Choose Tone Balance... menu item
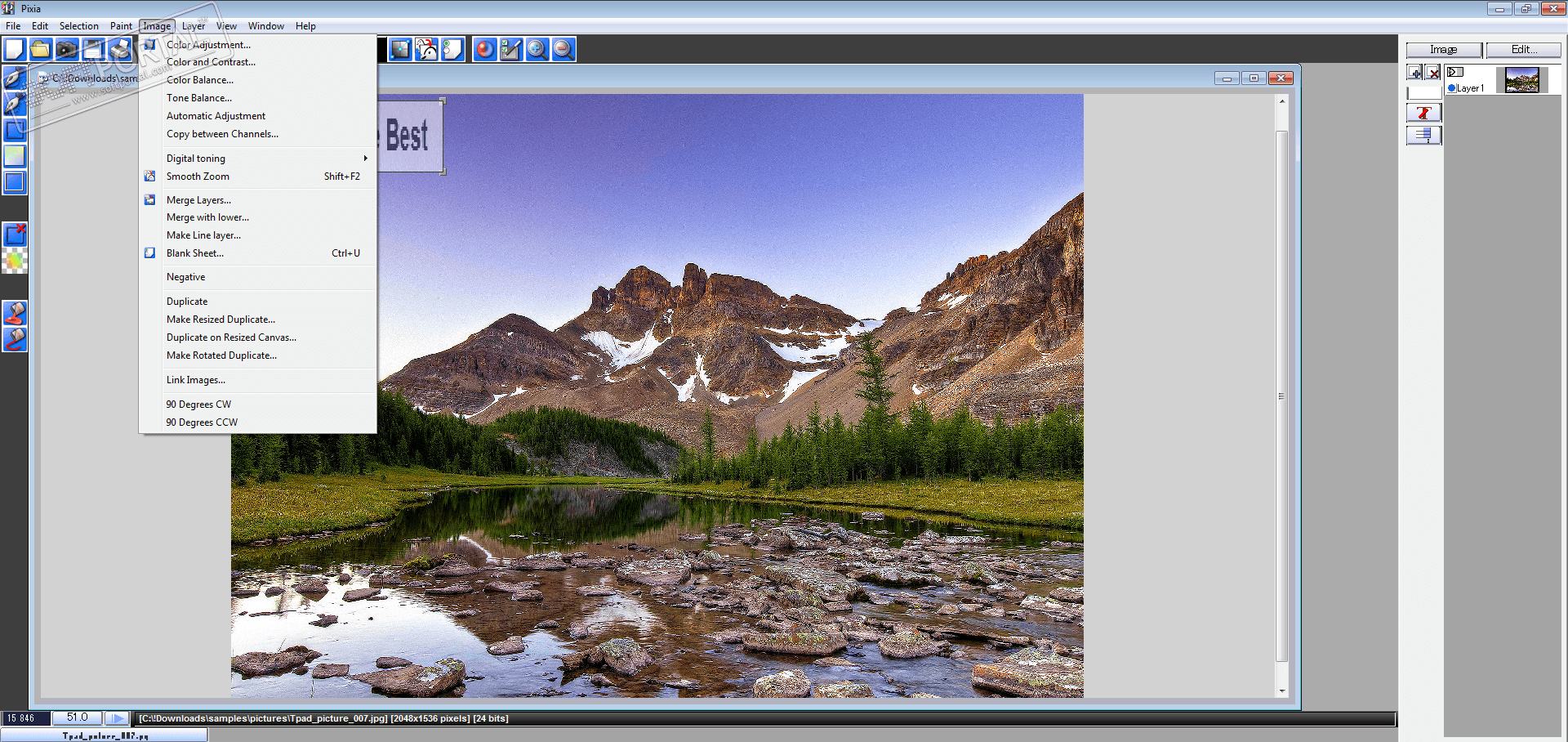The width and height of the screenshot is (1568, 742). 257,98
